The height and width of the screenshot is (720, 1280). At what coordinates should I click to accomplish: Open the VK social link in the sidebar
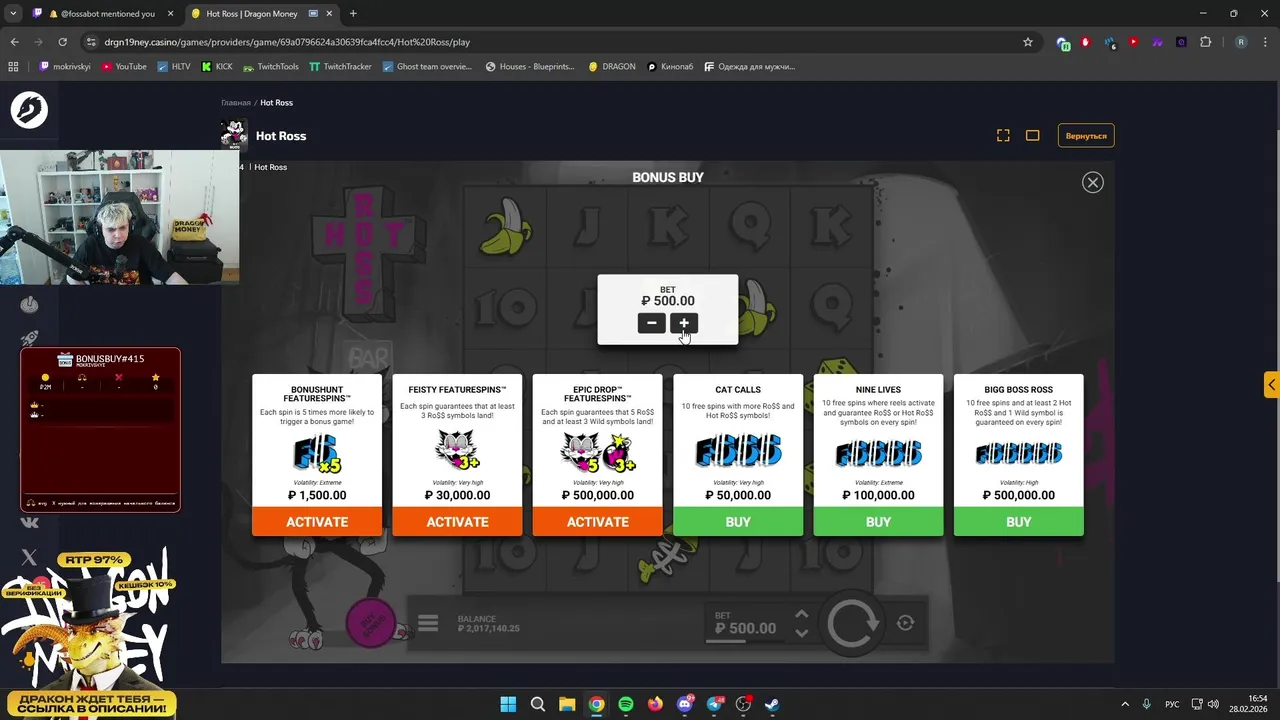click(x=29, y=522)
